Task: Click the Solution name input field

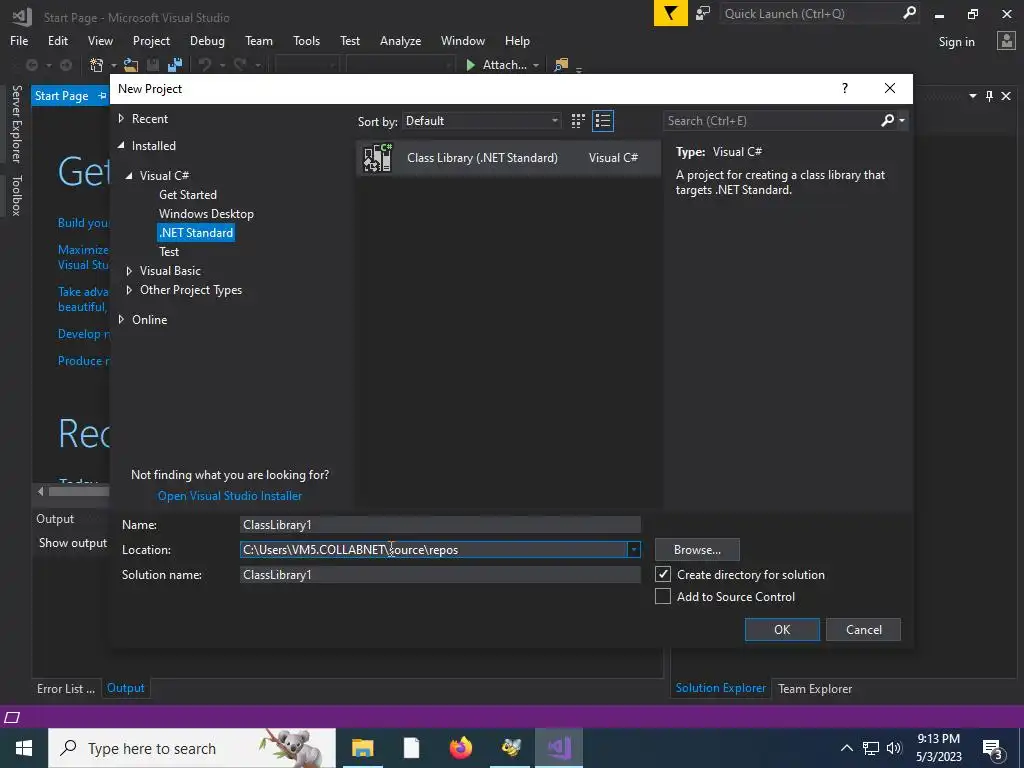Action: coord(440,575)
